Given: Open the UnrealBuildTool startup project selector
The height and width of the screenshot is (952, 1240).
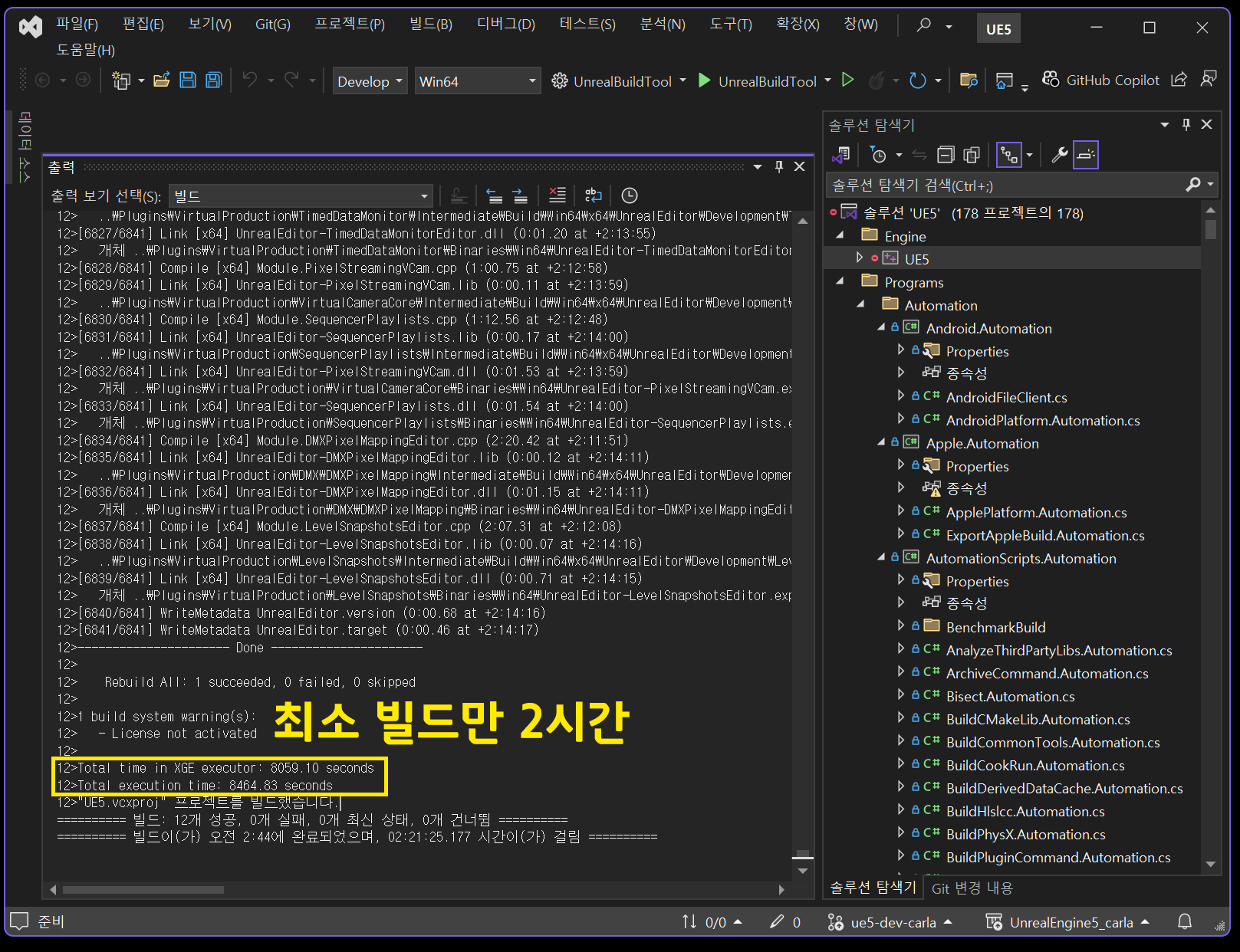Looking at the screenshot, I should point(619,80).
